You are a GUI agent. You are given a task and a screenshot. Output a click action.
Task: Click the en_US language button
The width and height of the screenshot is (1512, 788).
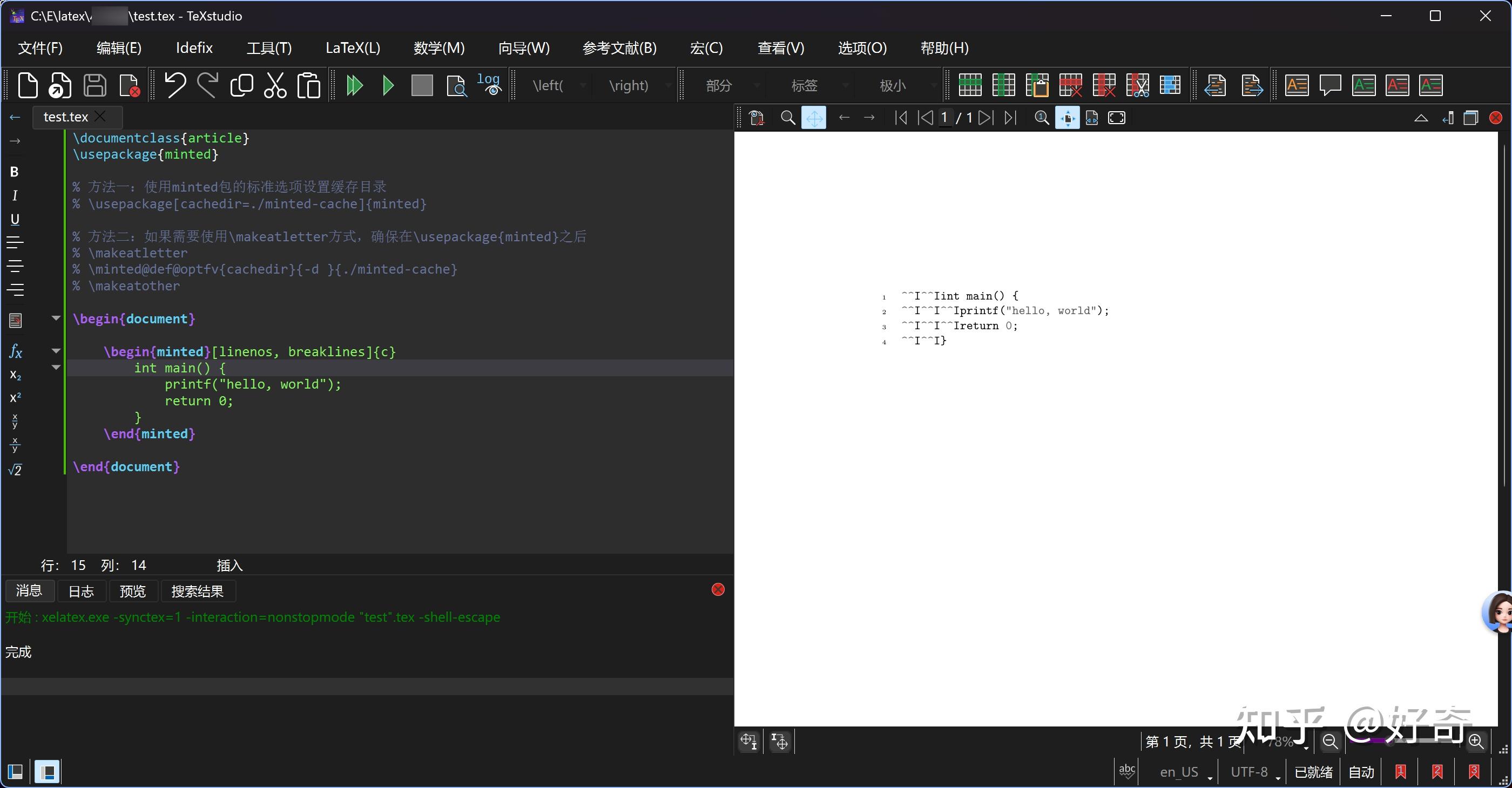tap(1179, 772)
